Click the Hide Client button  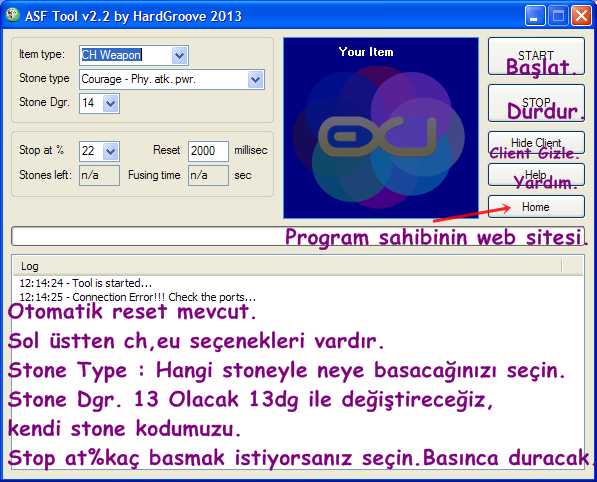[536, 143]
